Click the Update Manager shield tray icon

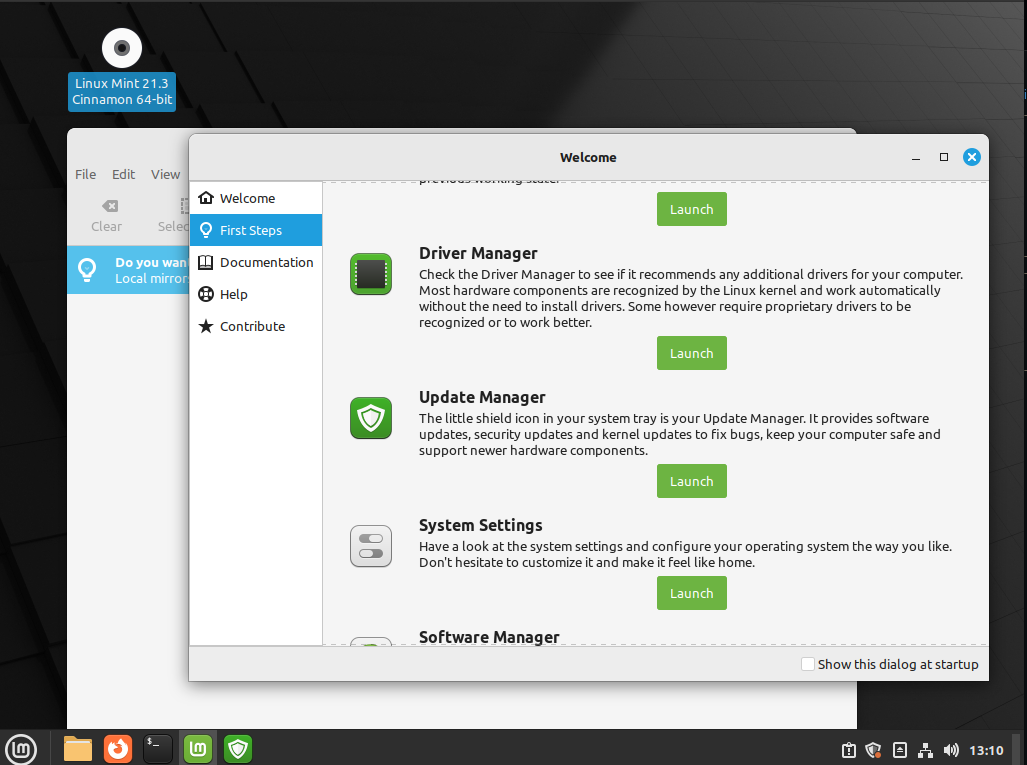click(x=873, y=750)
